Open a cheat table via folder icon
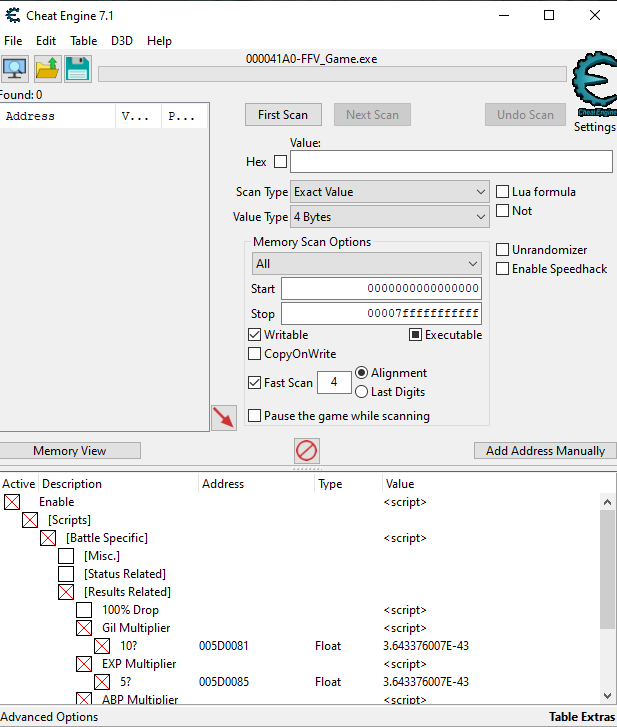The image size is (617, 727). (47, 69)
